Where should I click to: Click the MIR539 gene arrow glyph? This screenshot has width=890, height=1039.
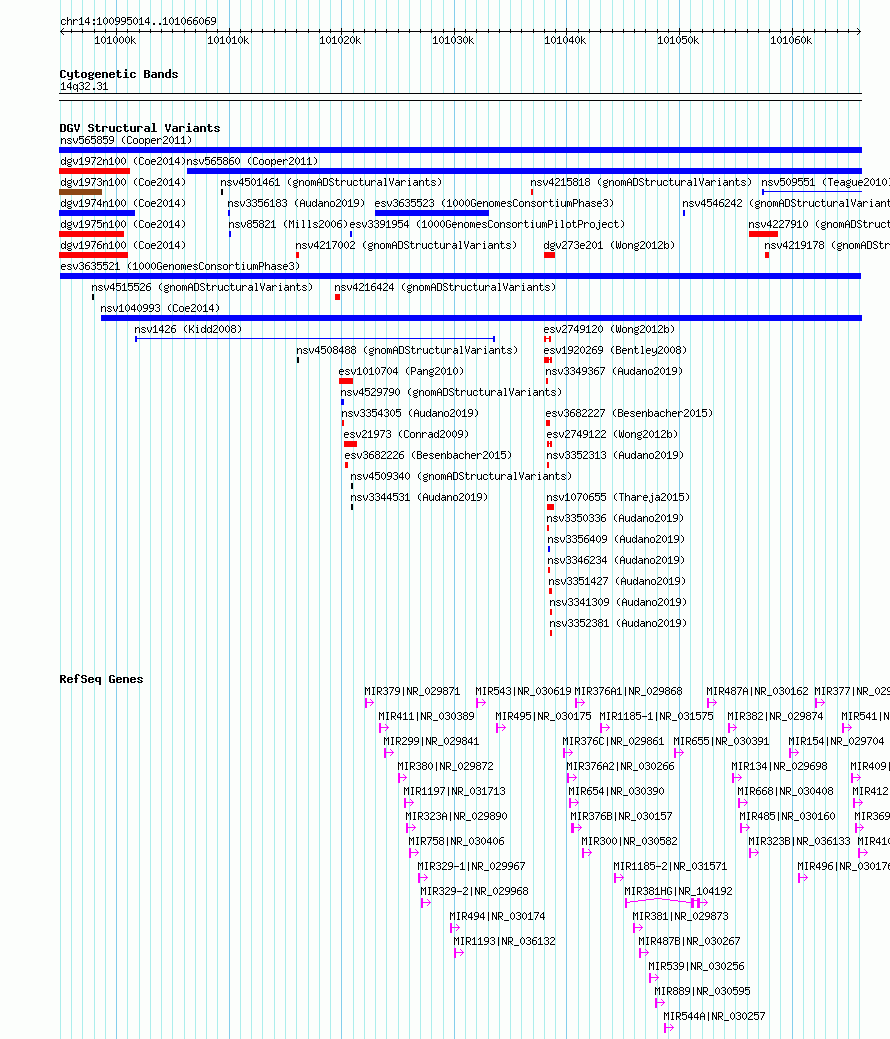pos(653,978)
